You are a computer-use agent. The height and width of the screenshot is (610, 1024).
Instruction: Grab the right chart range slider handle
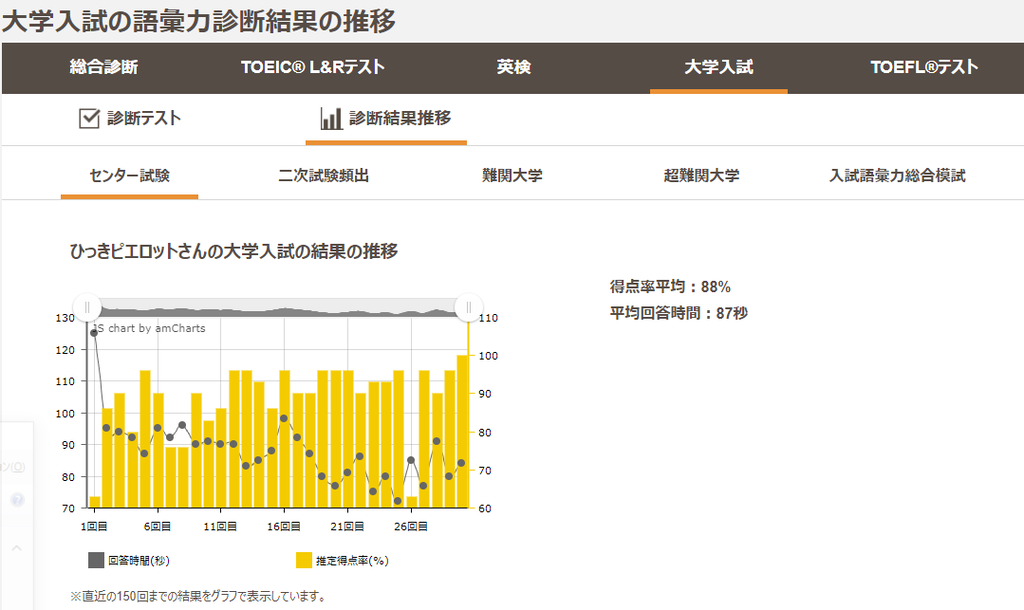(468, 308)
